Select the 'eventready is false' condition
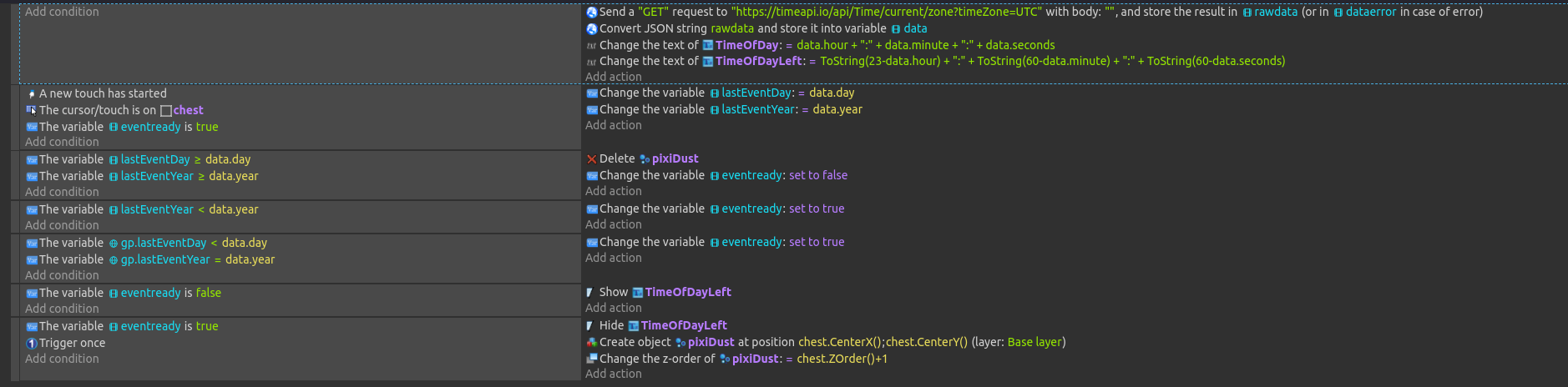1568x387 pixels. pos(124,293)
